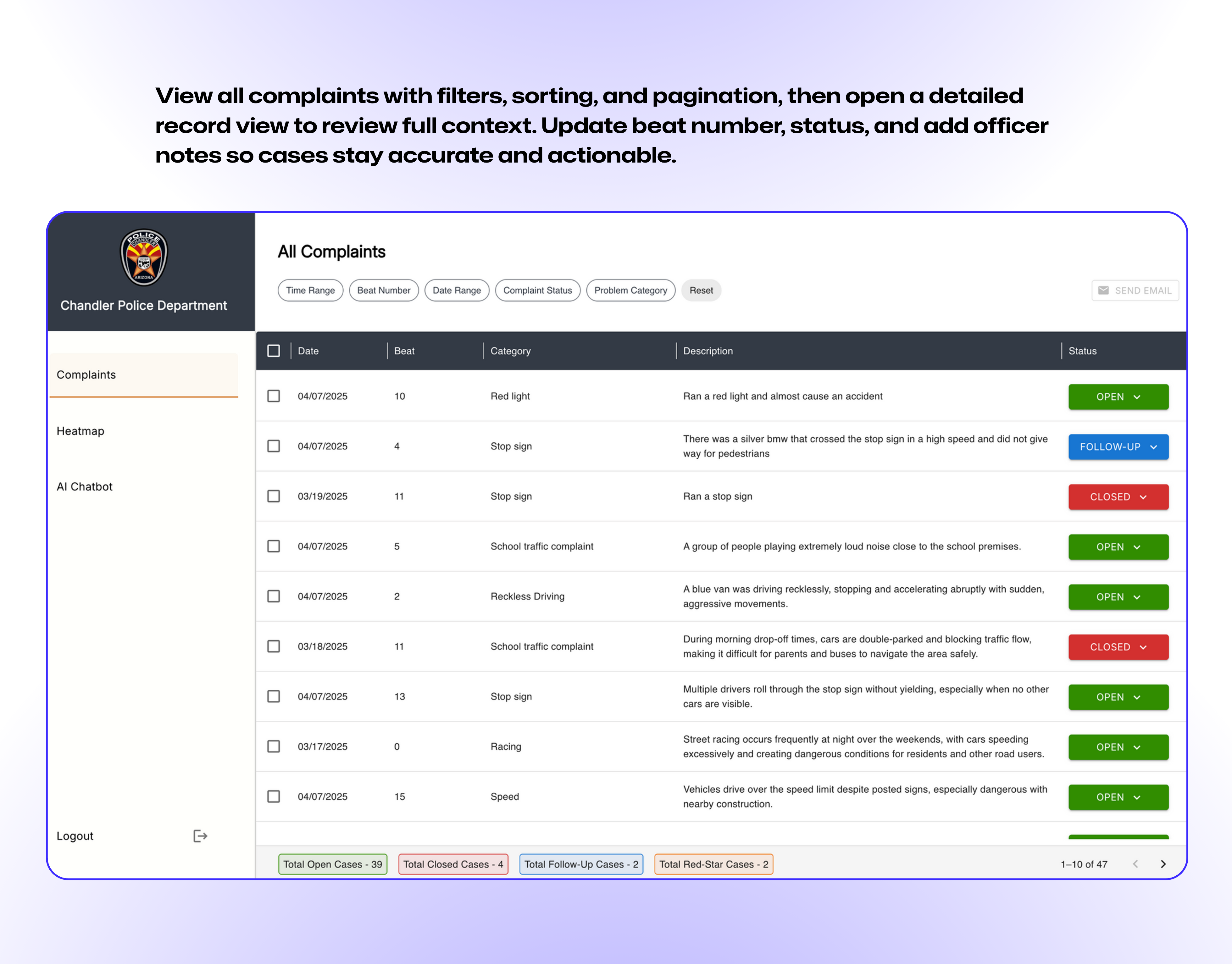Click the Chandler Police Department badge logo

tap(144, 258)
